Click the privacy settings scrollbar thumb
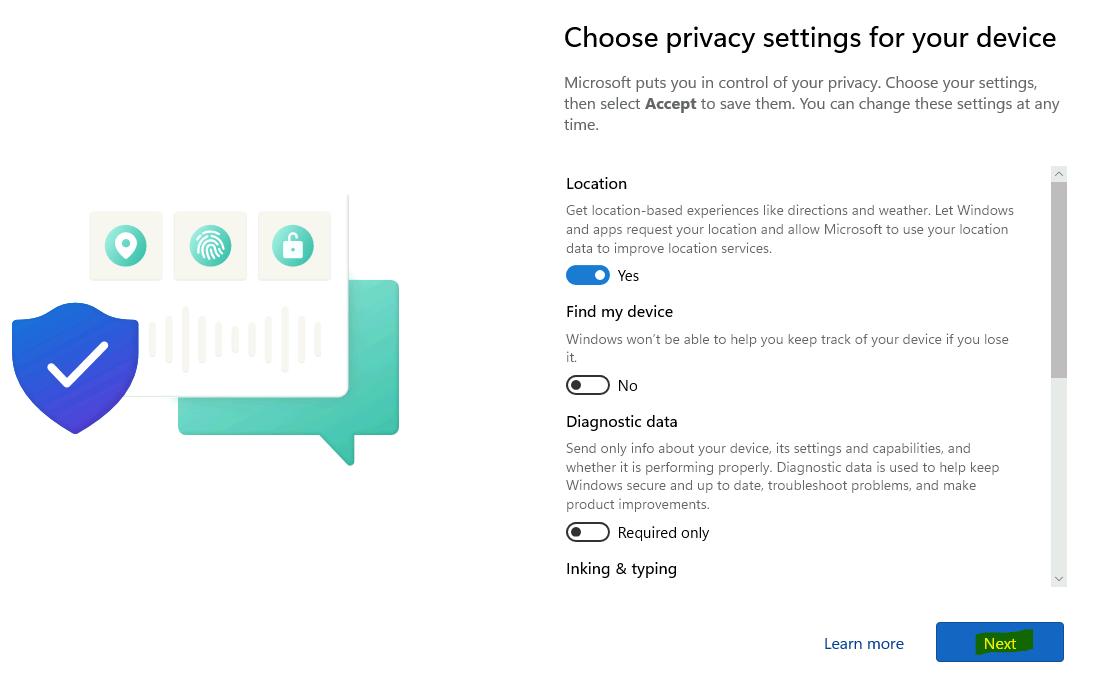The width and height of the screenshot is (1094, 680). point(1059,280)
